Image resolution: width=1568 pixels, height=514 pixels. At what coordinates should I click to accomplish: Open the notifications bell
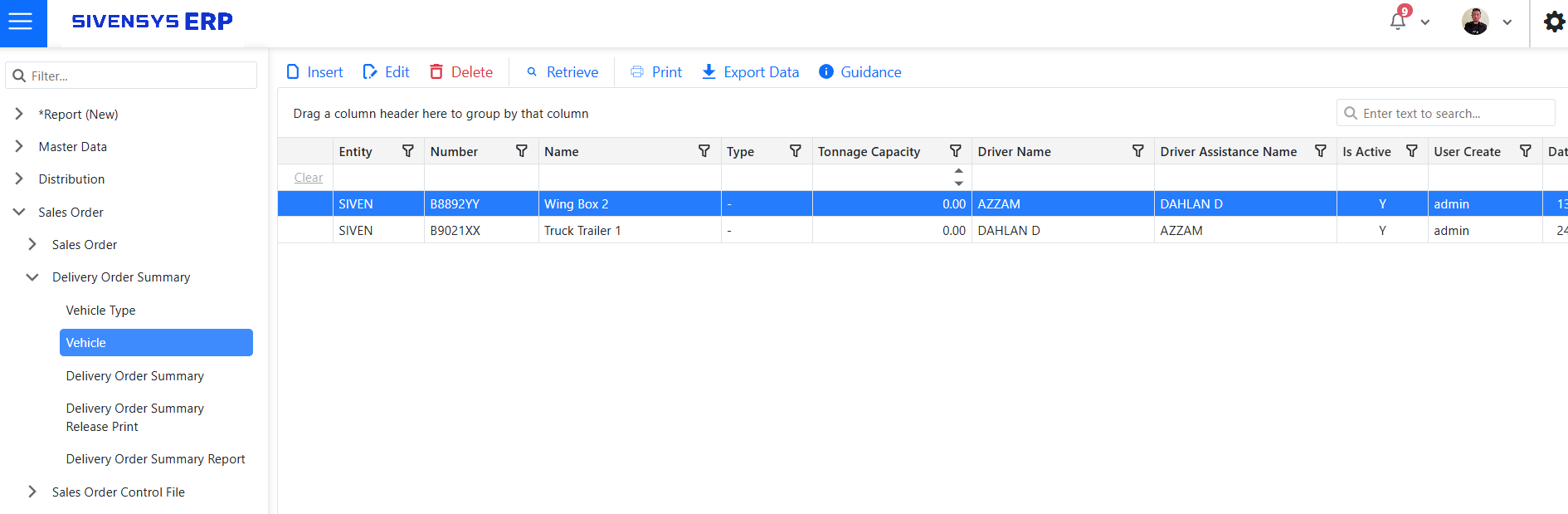click(1398, 21)
